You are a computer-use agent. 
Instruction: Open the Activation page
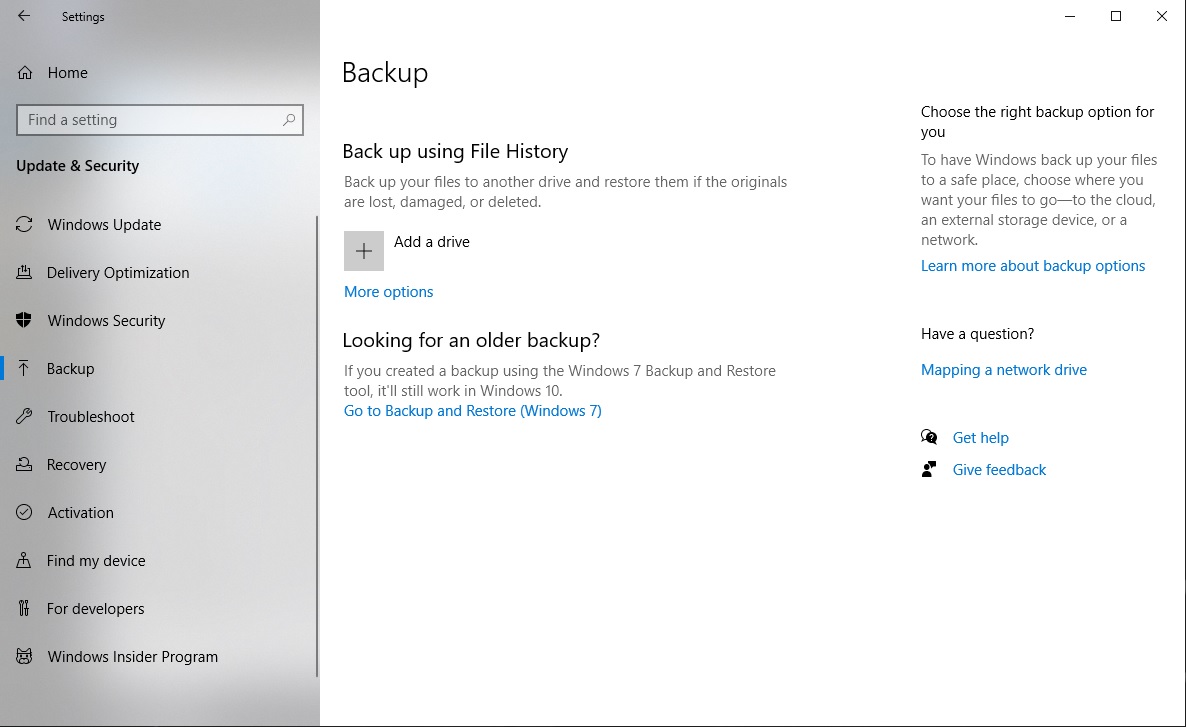click(80, 512)
